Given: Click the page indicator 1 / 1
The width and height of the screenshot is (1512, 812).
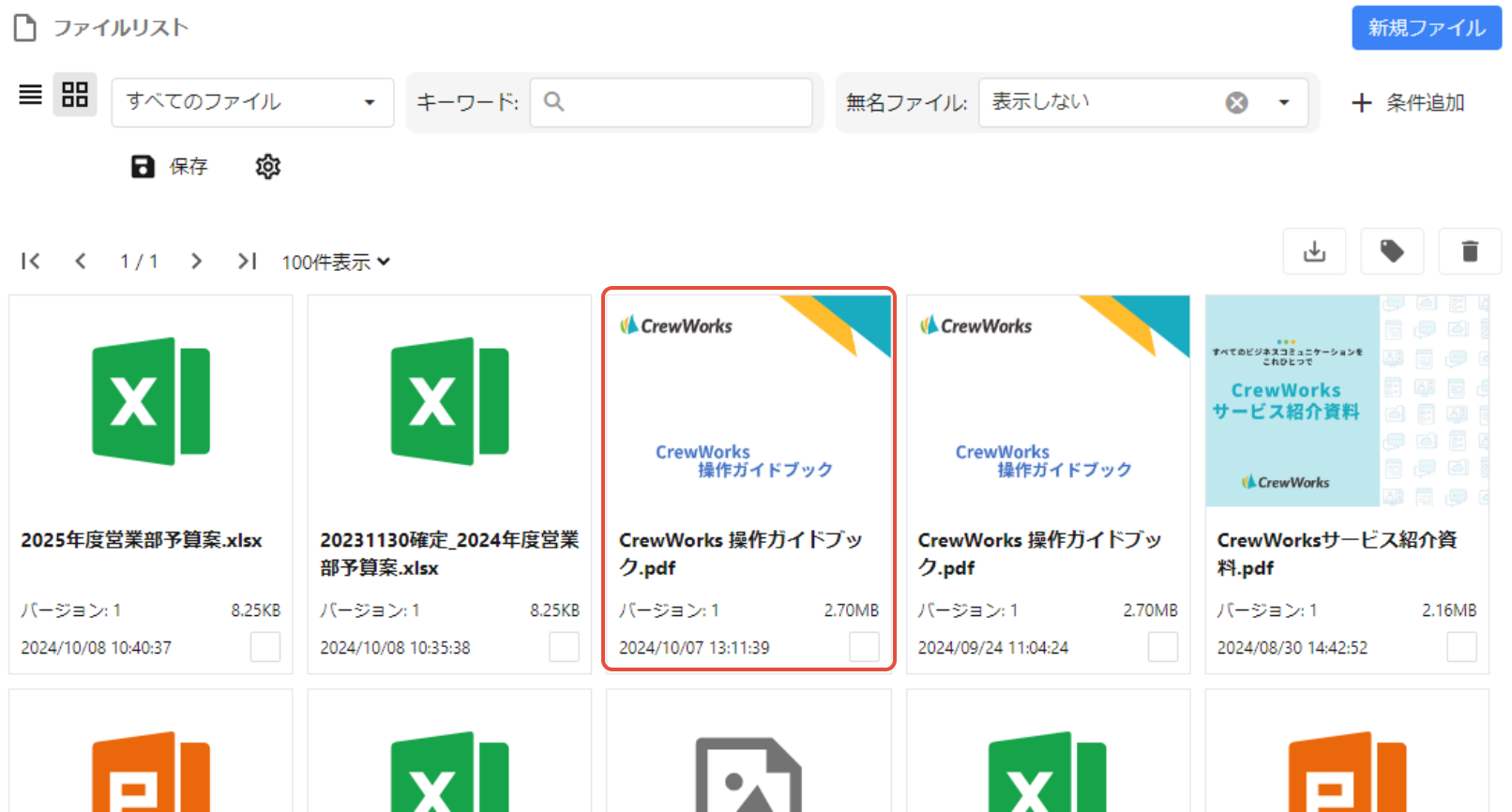Looking at the screenshot, I should point(139,261).
